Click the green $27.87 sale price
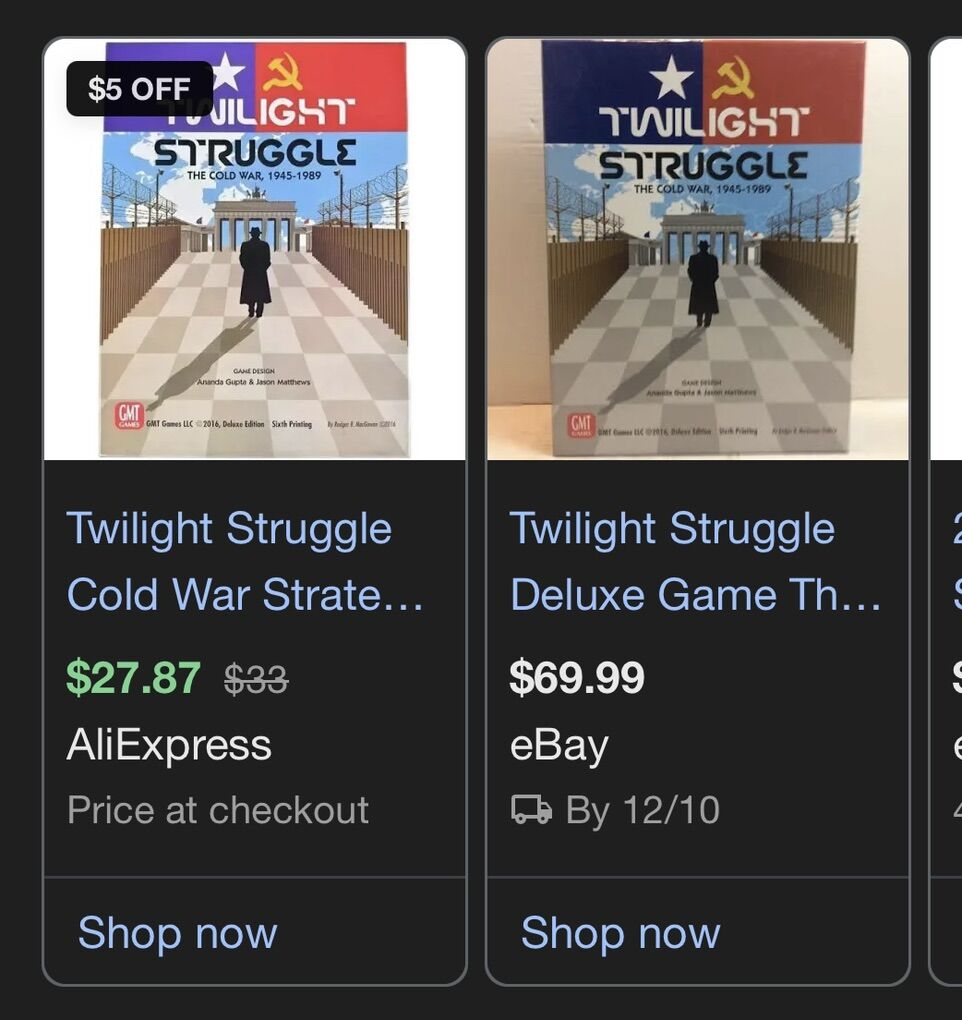Image resolution: width=962 pixels, height=1020 pixels. (x=133, y=678)
